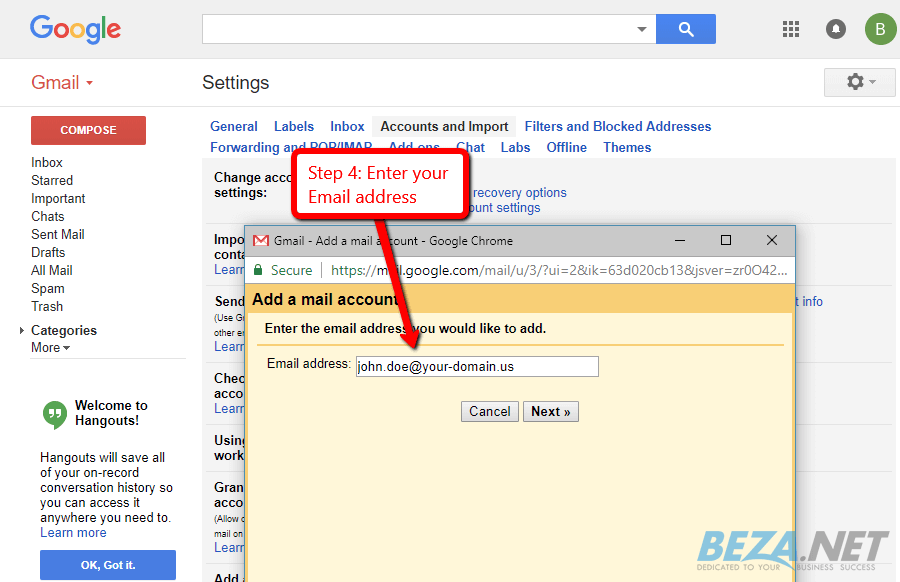Click the Secure padlock icon
900x582 pixels.
(258, 270)
